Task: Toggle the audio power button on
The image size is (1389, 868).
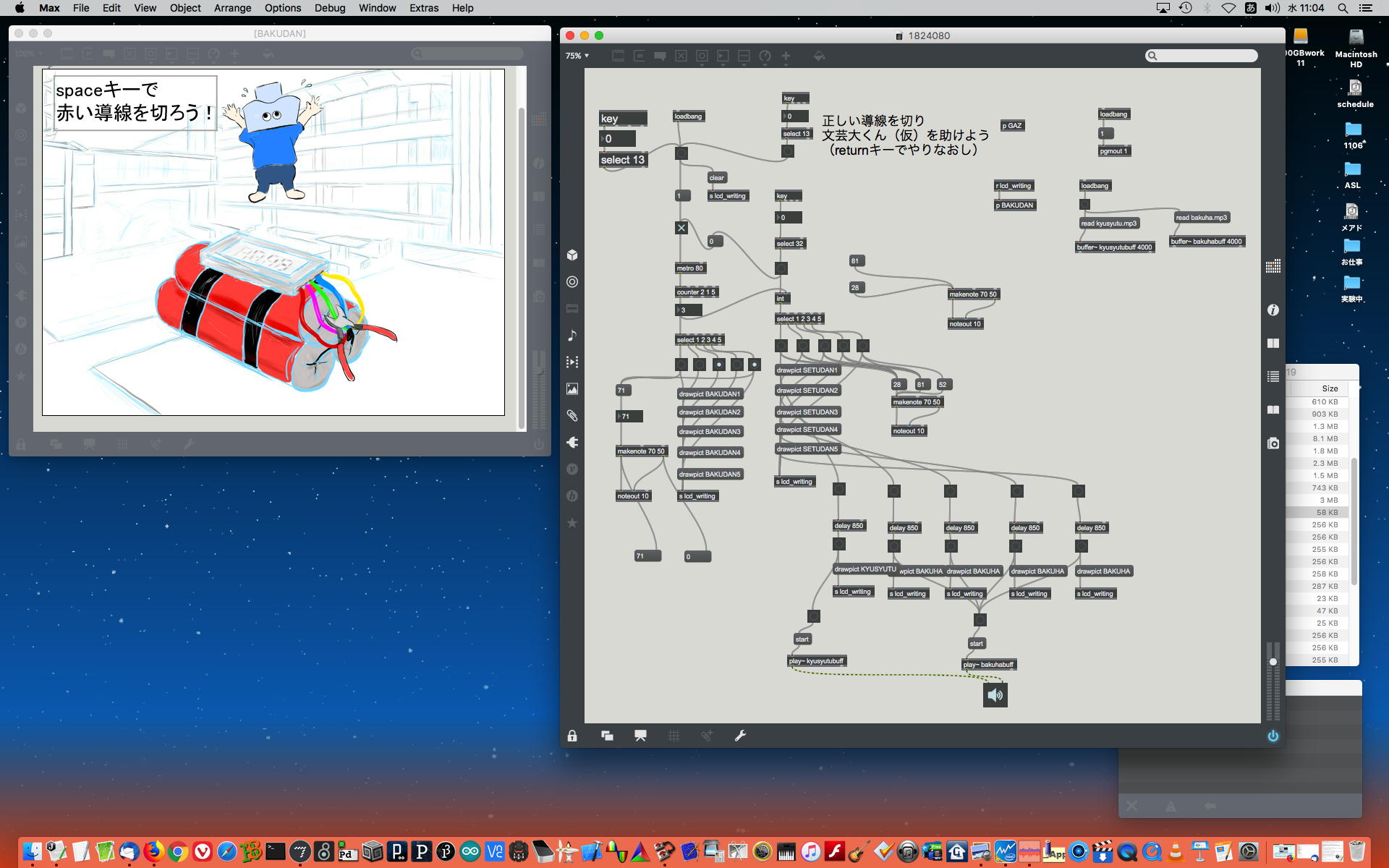Action: [x=1273, y=736]
